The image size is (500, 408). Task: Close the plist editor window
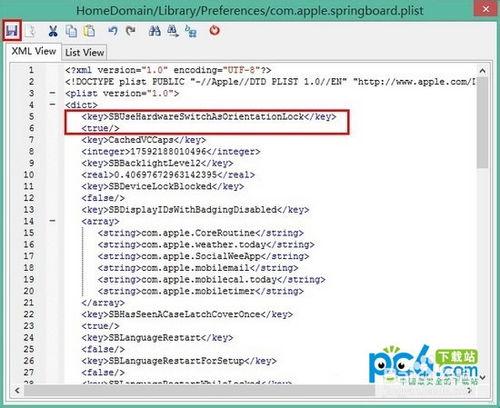tap(486, 9)
